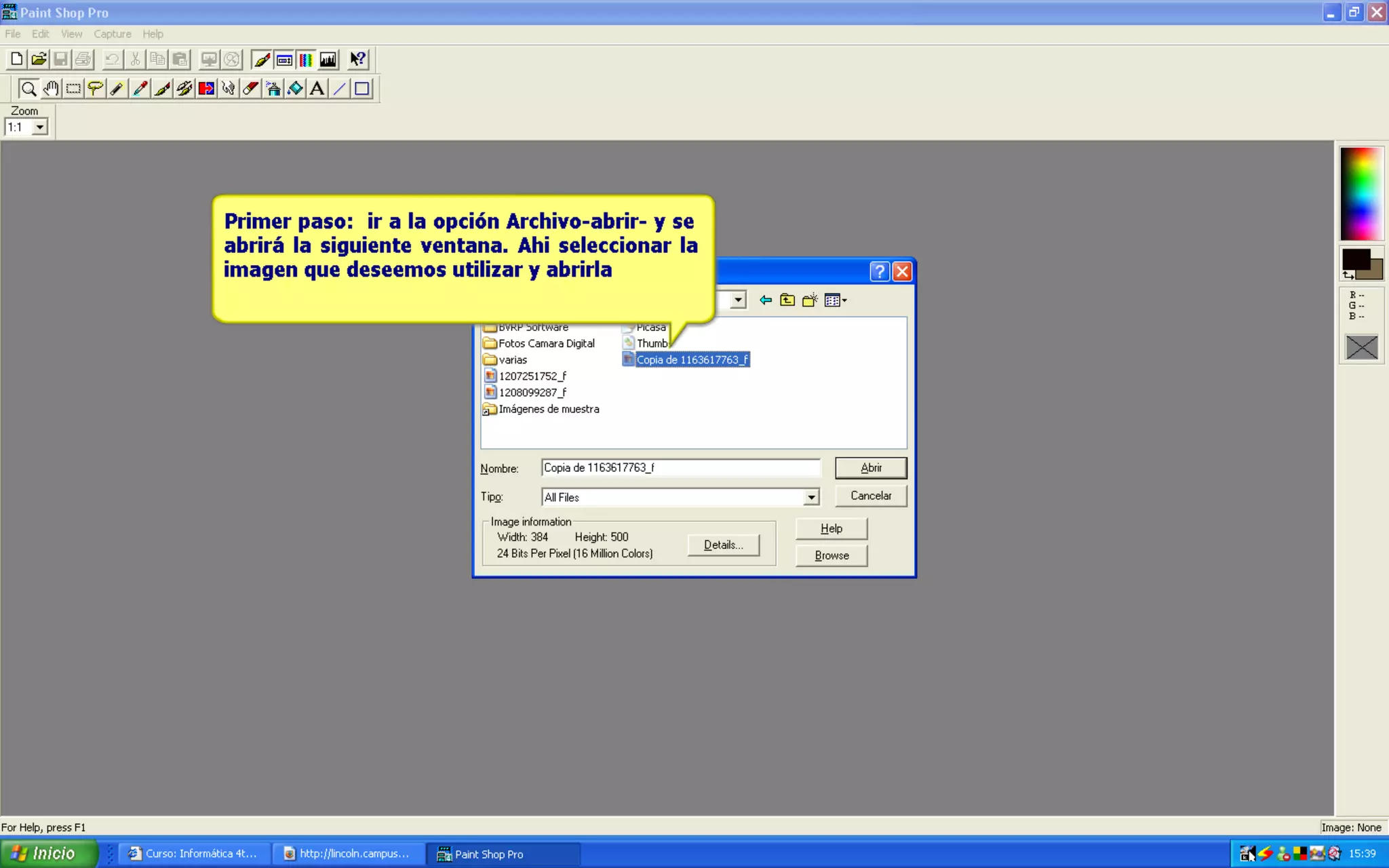The height and width of the screenshot is (868, 1389).
Task: Expand the Tipo All Files dropdown
Action: click(811, 497)
